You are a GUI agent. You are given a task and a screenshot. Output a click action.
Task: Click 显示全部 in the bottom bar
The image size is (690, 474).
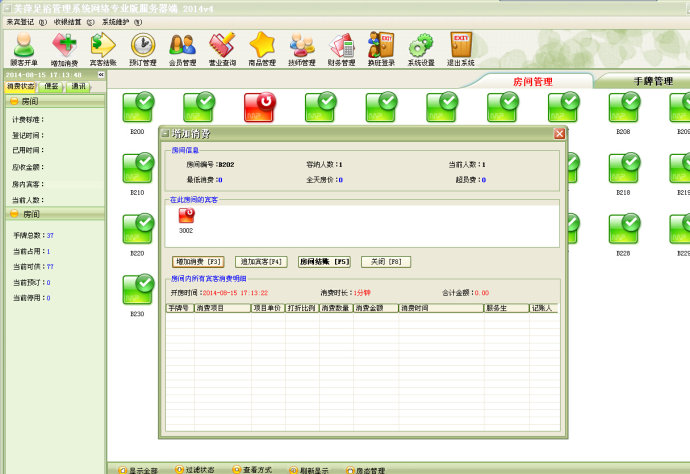[138, 470]
